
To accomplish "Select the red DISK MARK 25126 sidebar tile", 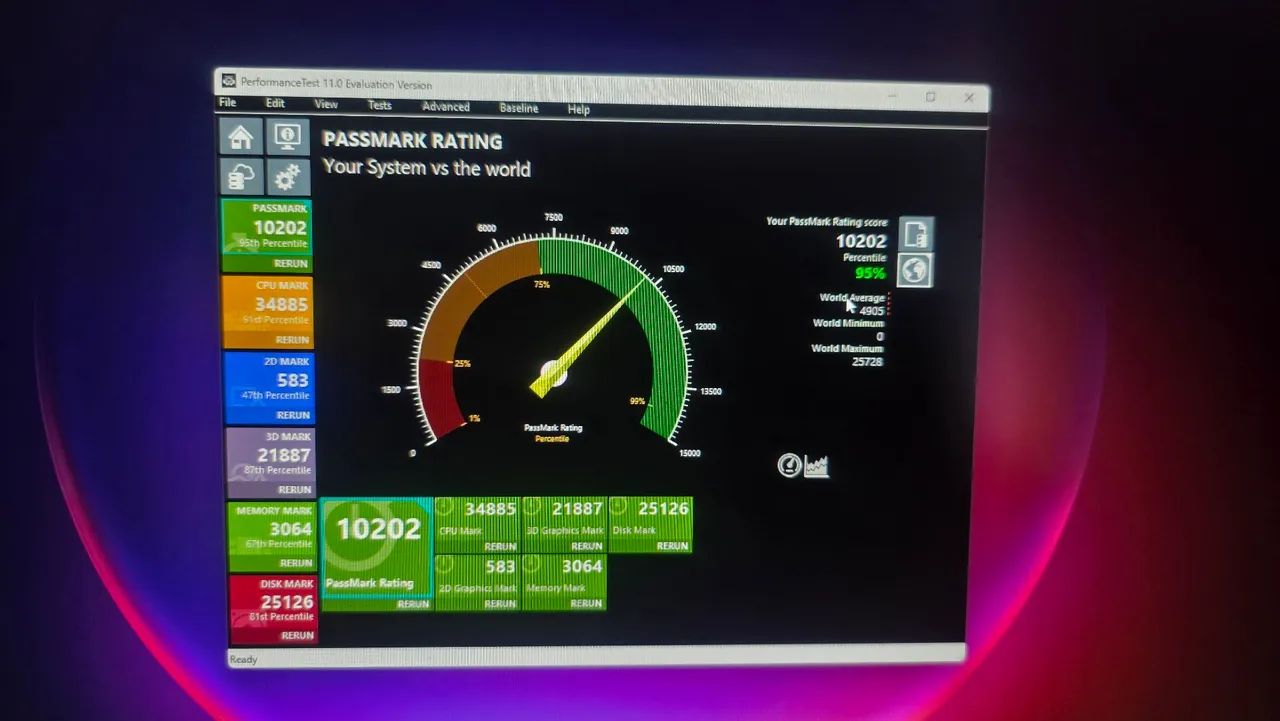I will point(274,608).
